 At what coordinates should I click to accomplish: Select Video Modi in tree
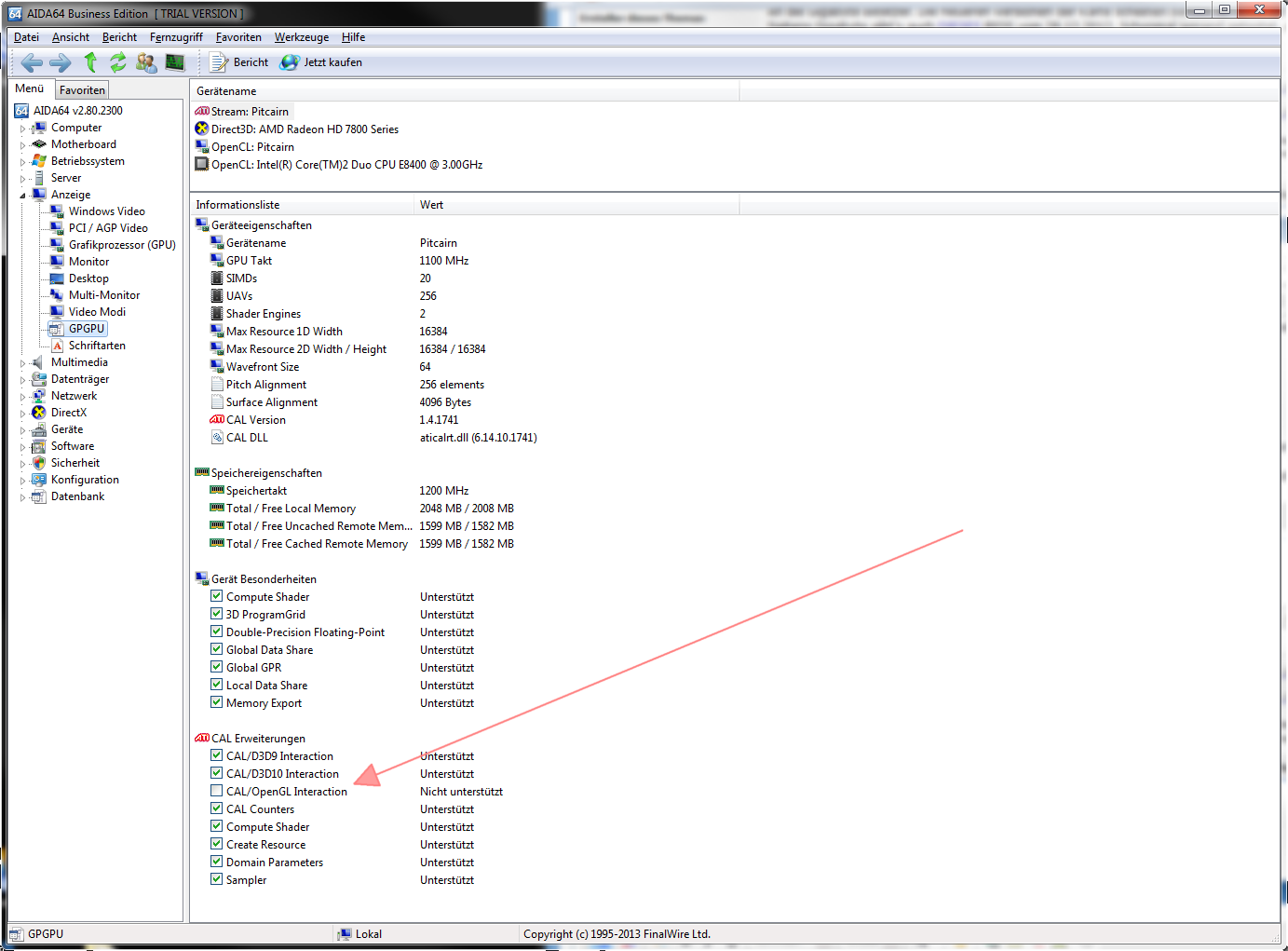(97, 312)
